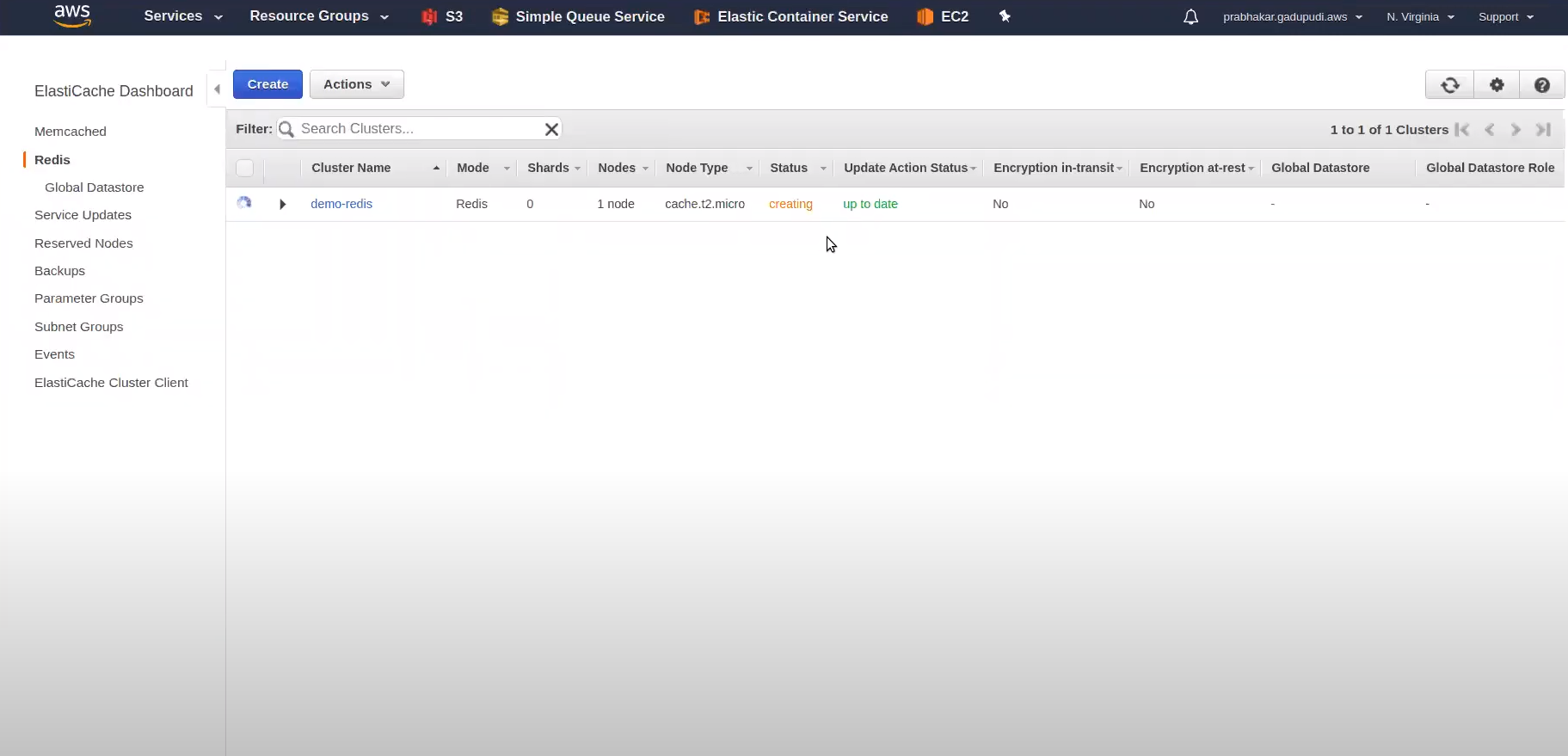Refresh the cluster list
This screenshot has height=756, width=1568.
tap(1450, 84)
